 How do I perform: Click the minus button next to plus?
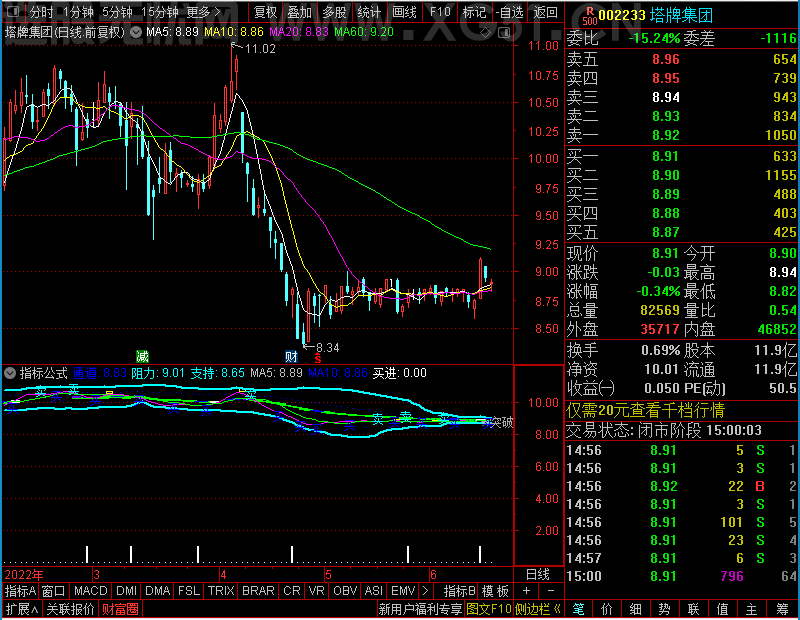(551, 591)
